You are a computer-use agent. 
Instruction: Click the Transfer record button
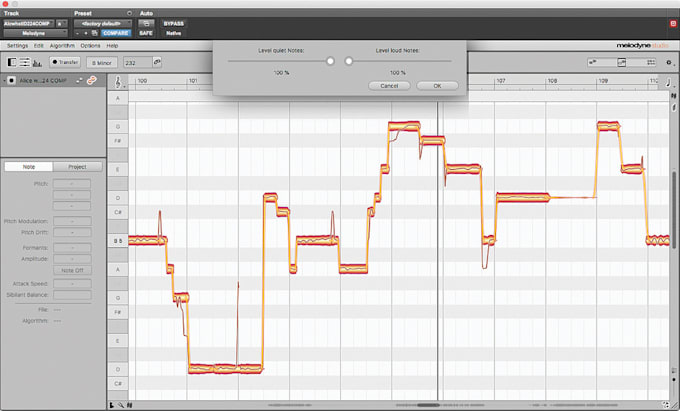(65, 62)
